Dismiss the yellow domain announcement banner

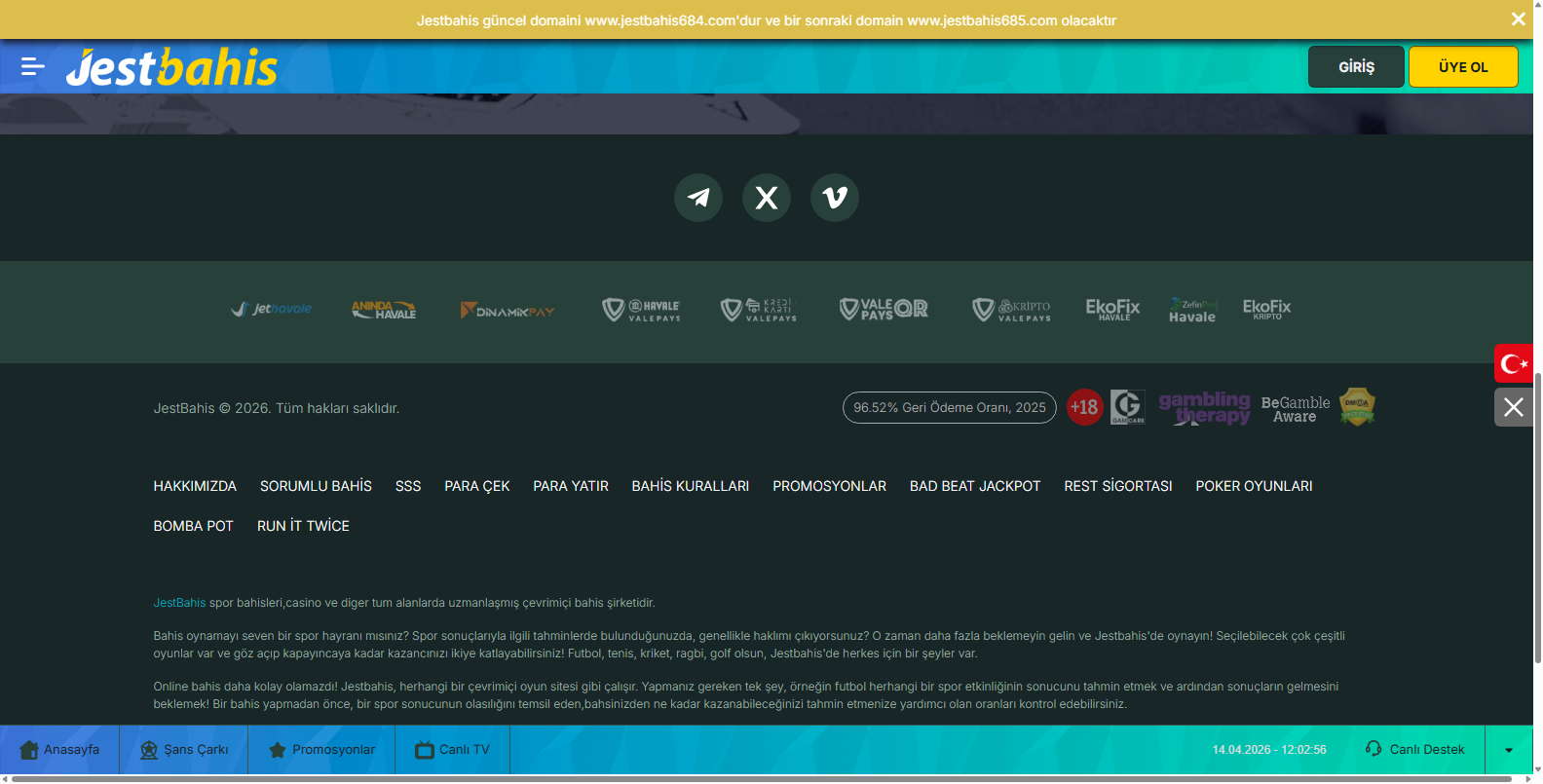tap(1518, 19)
